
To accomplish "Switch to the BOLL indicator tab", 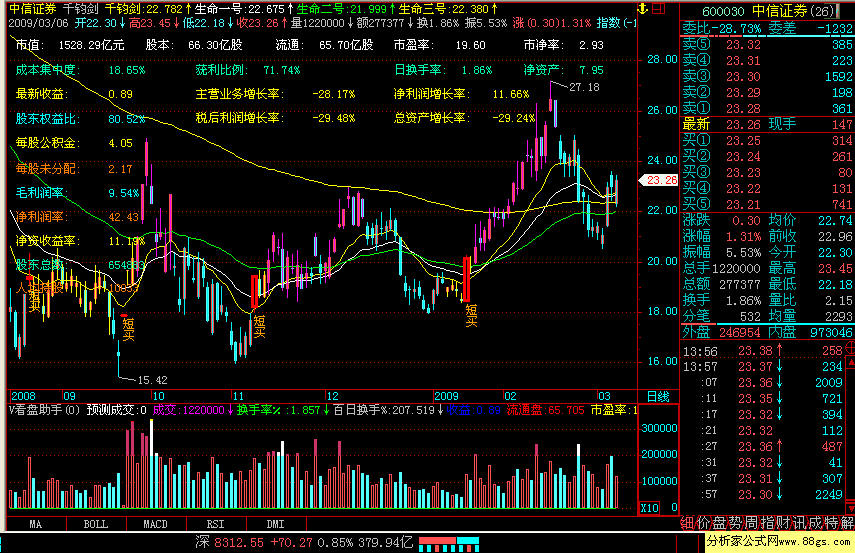I will pyautogui.click(x=95, y=524).
